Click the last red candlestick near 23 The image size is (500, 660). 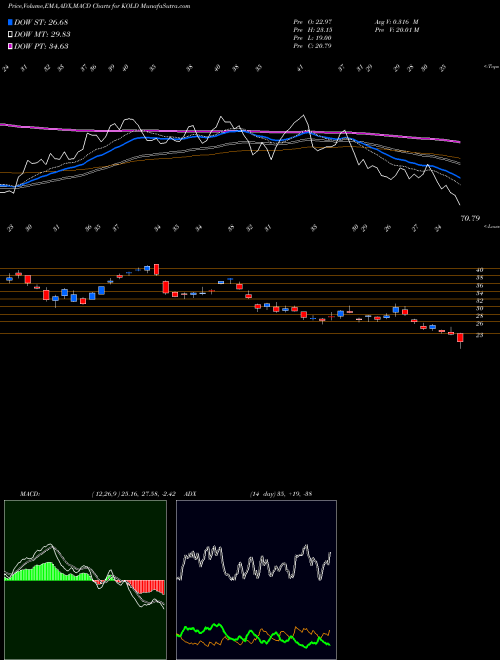(460, 338)
